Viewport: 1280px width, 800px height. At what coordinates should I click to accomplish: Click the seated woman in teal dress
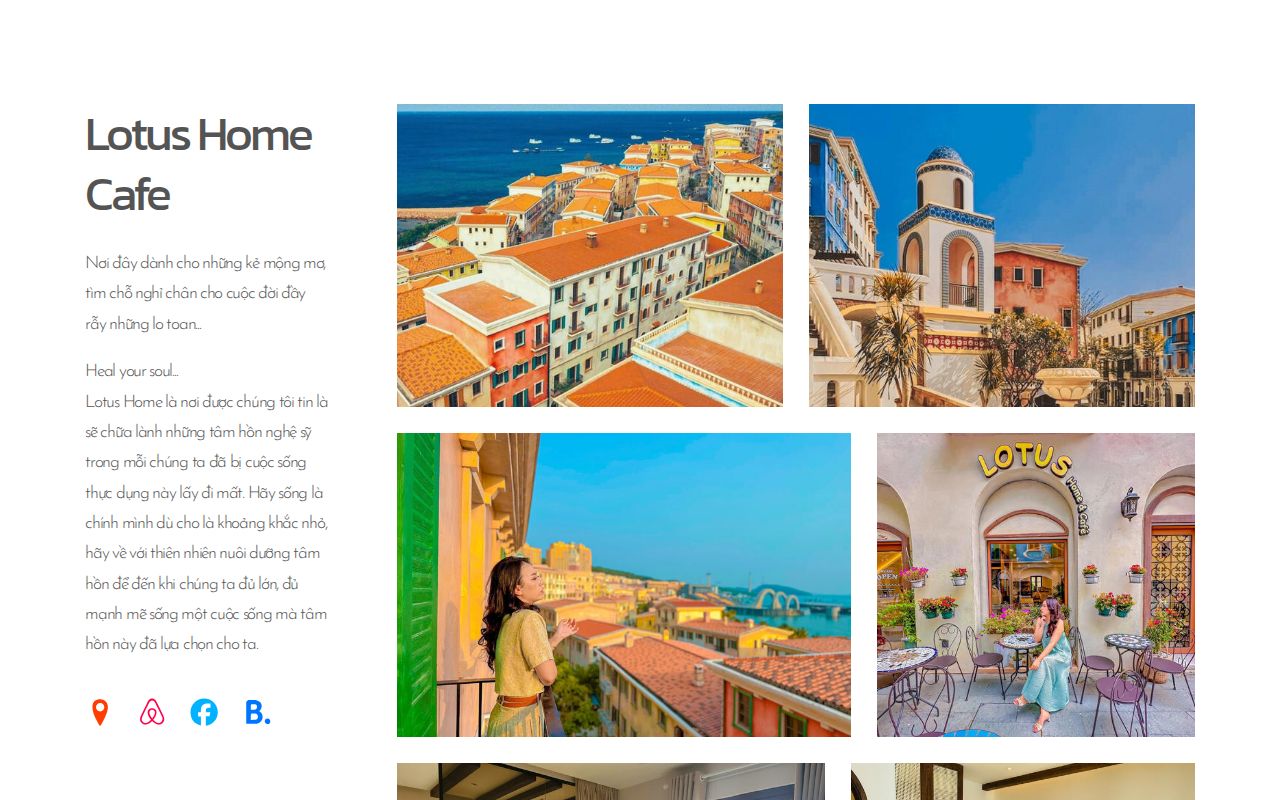[1046, 666]
